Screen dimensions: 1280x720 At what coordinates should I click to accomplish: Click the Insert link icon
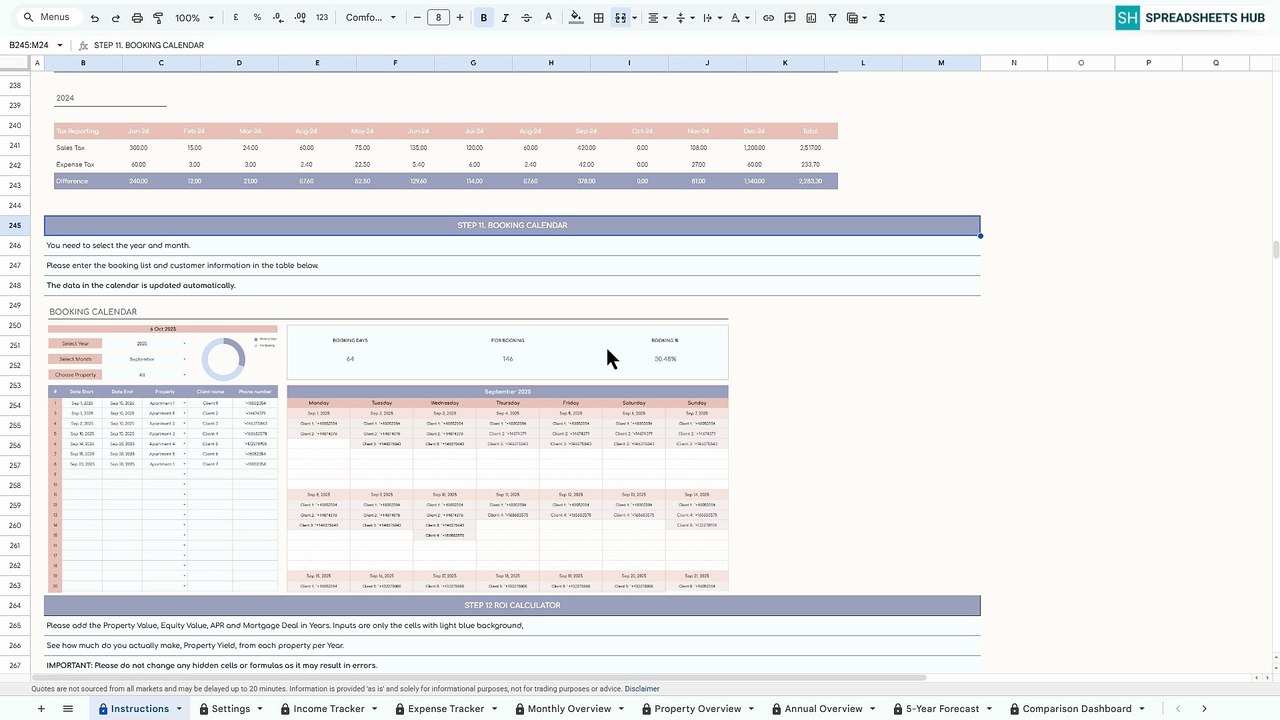click(768, 18)
